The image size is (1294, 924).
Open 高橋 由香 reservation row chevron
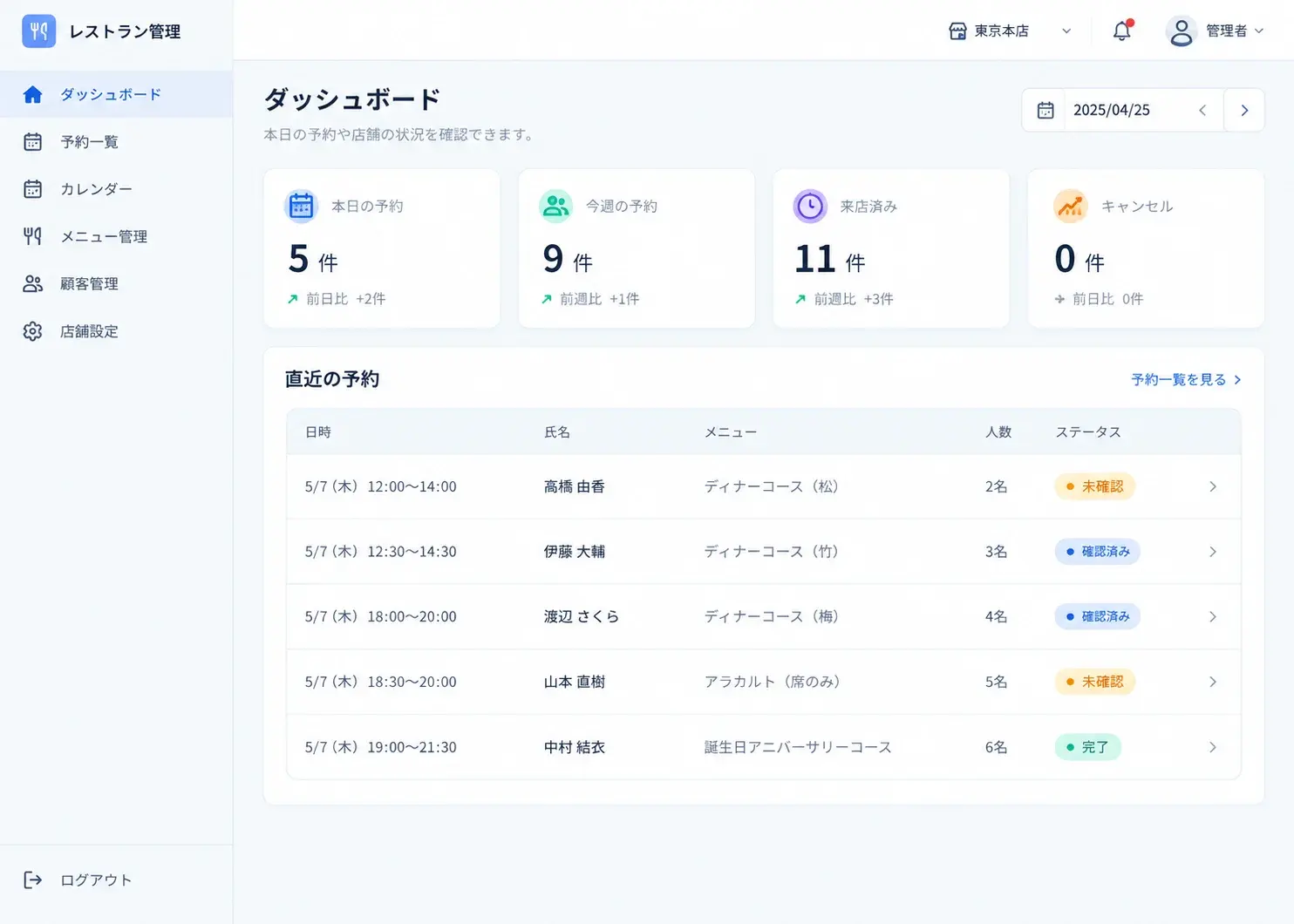(1213, 486)
